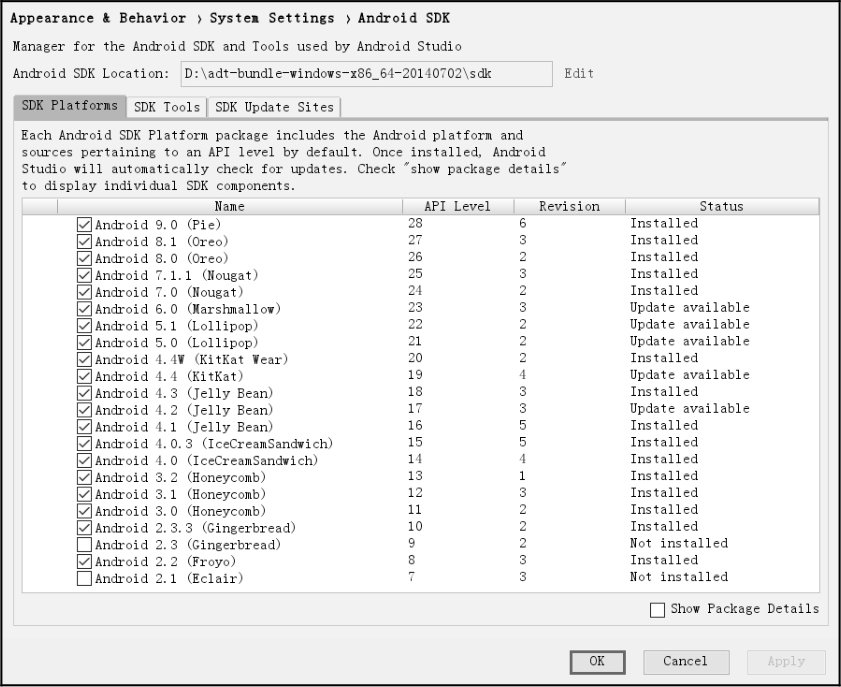Viewport: 841px width, 687px height.
Task: Toggle Android 4.4W (KitKat Wear) checkbox
Action: click(x=84, y=359)
